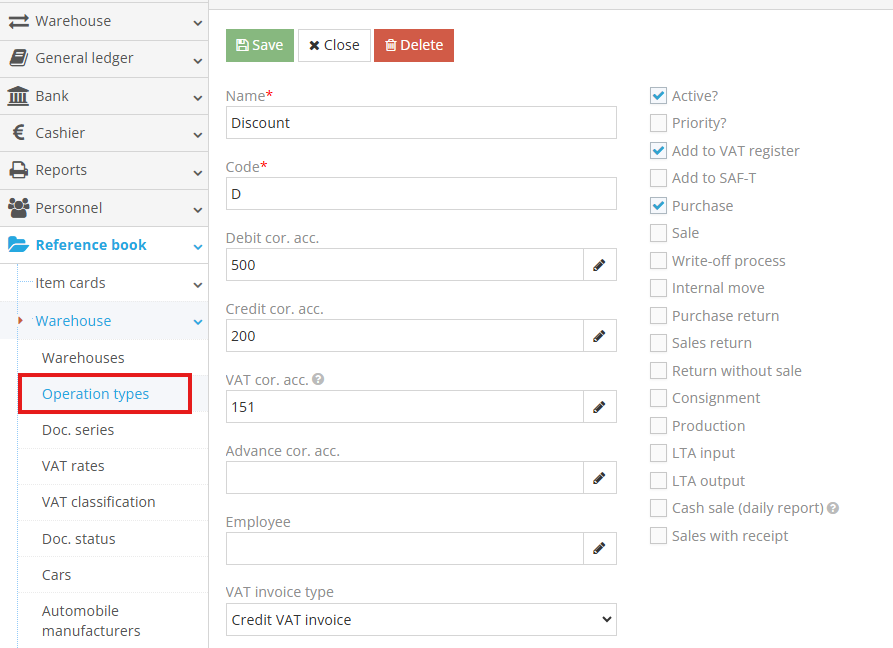This screenshot has width=893, height=648.
Task: Click the help icon beside VAT cor. acc.
Action: click(318, 380)
